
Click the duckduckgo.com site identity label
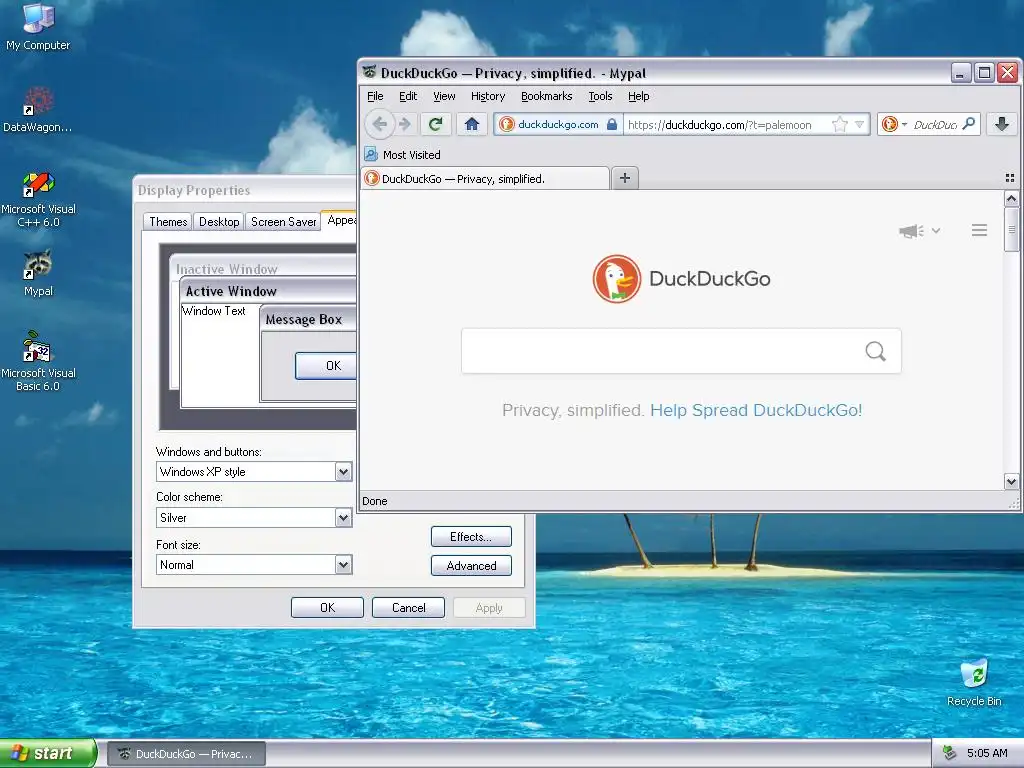pyautogui.click(x=558, y=124)
